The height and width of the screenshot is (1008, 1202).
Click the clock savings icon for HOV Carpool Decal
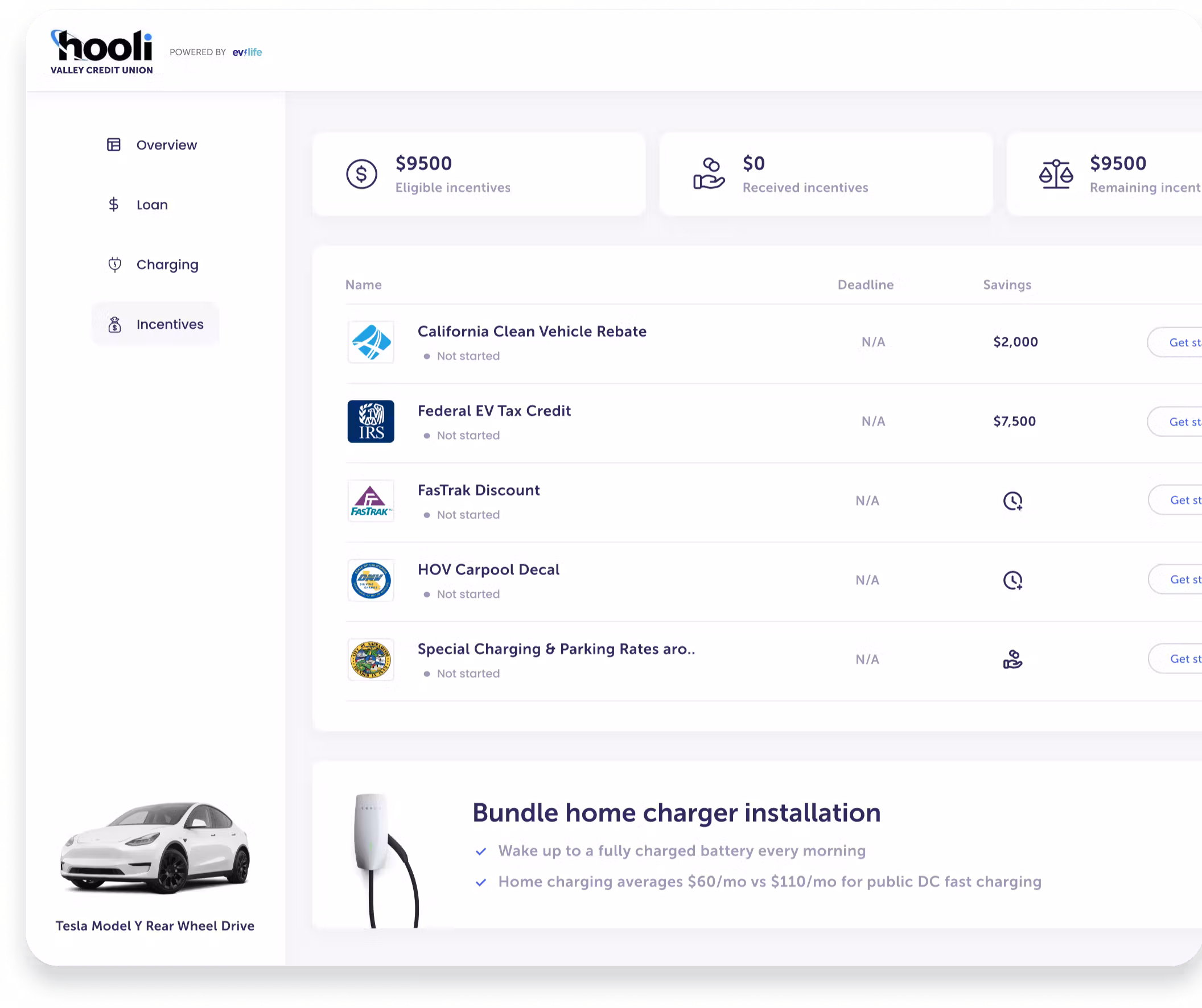click(1012, 580)
